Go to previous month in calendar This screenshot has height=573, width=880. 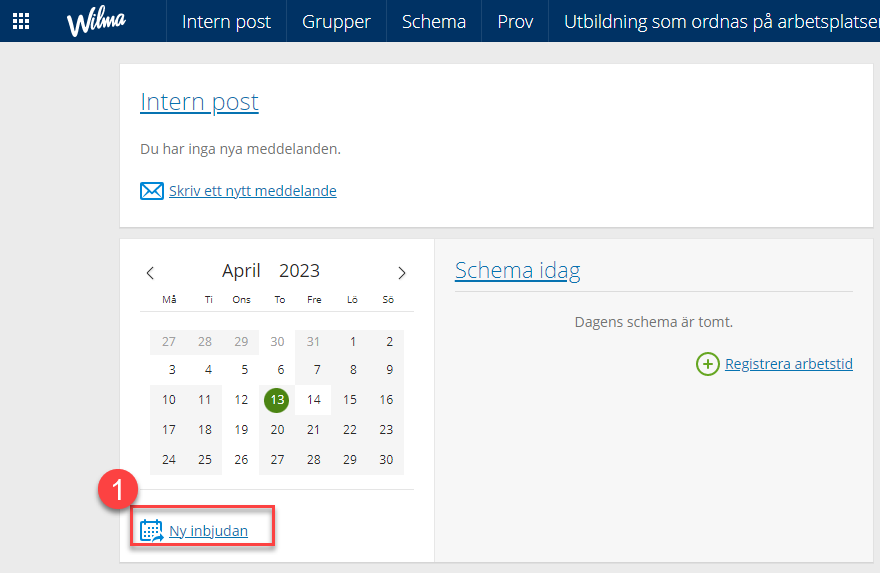[150, 273]
